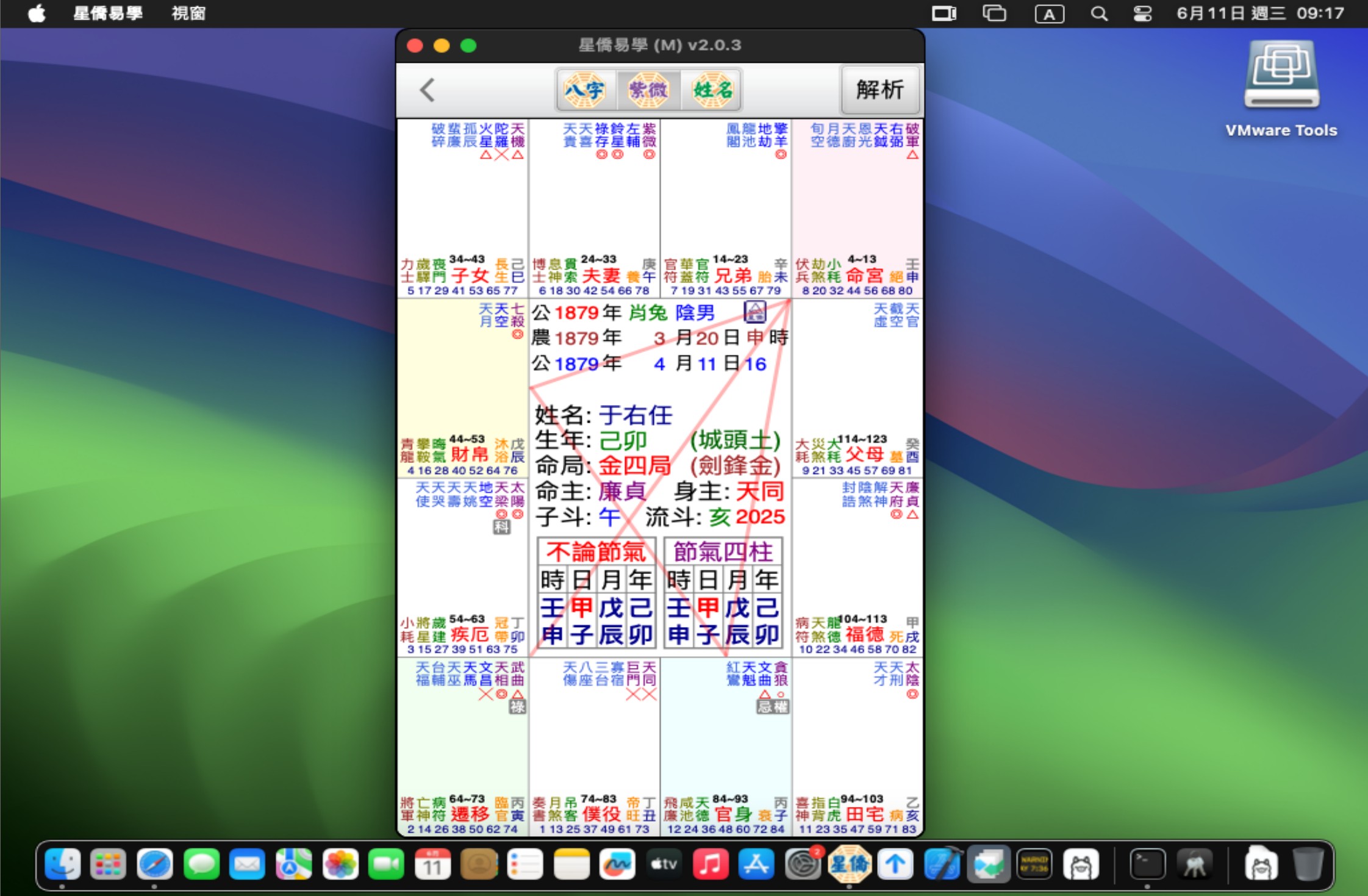The image size is (1368, 896).
Task: Launch Safari from the Dock
Action: (x=154, y=864)
